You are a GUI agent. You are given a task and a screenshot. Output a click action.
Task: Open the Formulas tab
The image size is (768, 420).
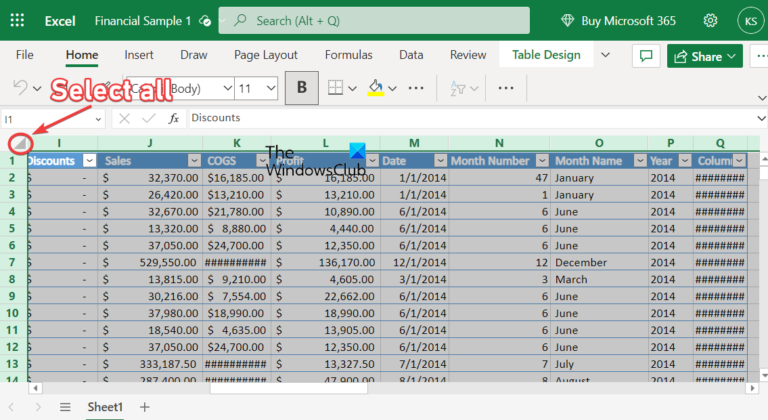[348, 55]
